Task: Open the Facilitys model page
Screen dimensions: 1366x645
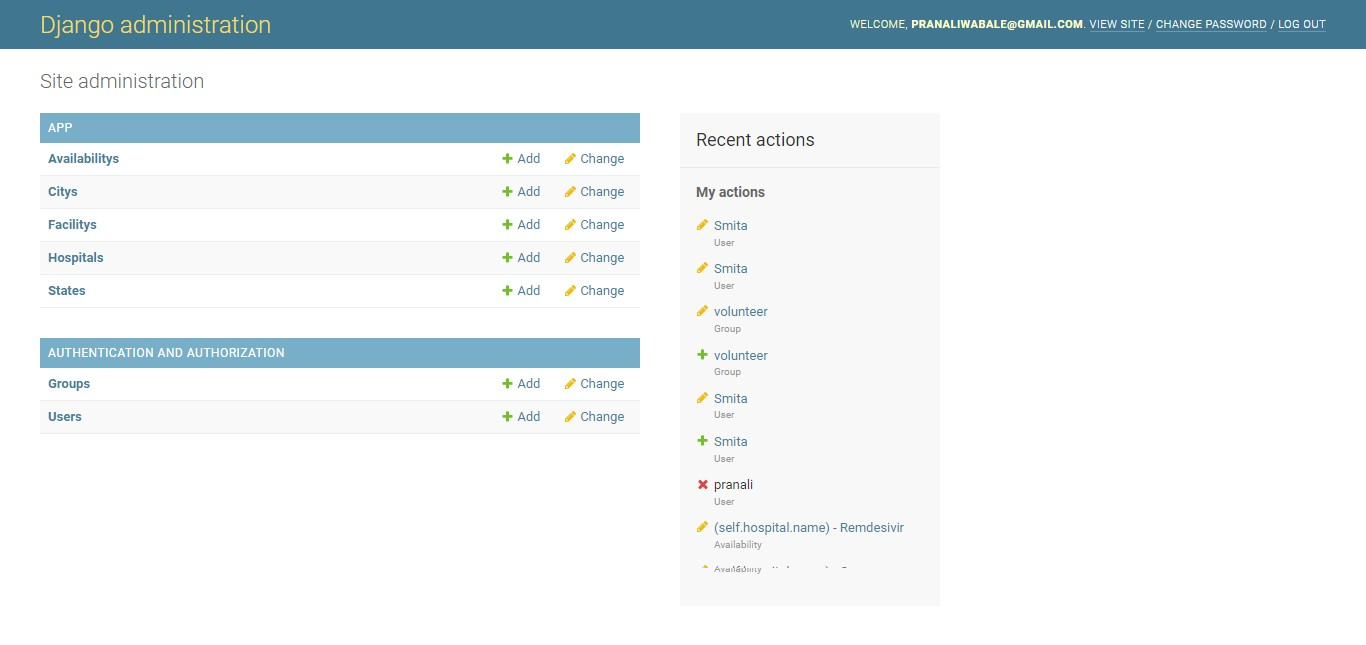Action: [x=71, y=224]
